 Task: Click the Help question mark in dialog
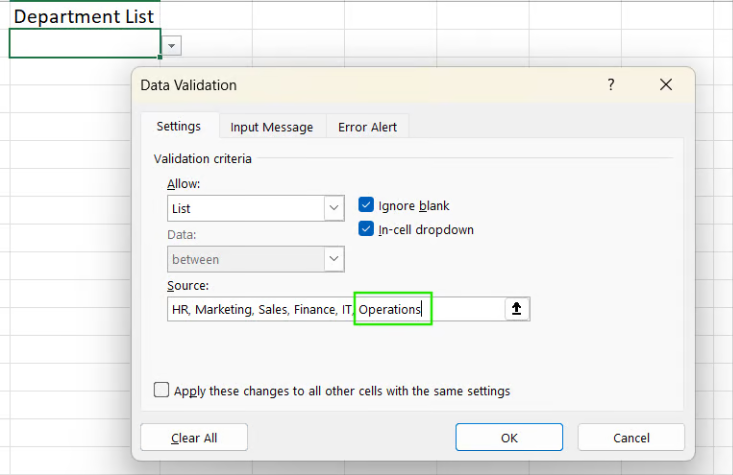611,86
